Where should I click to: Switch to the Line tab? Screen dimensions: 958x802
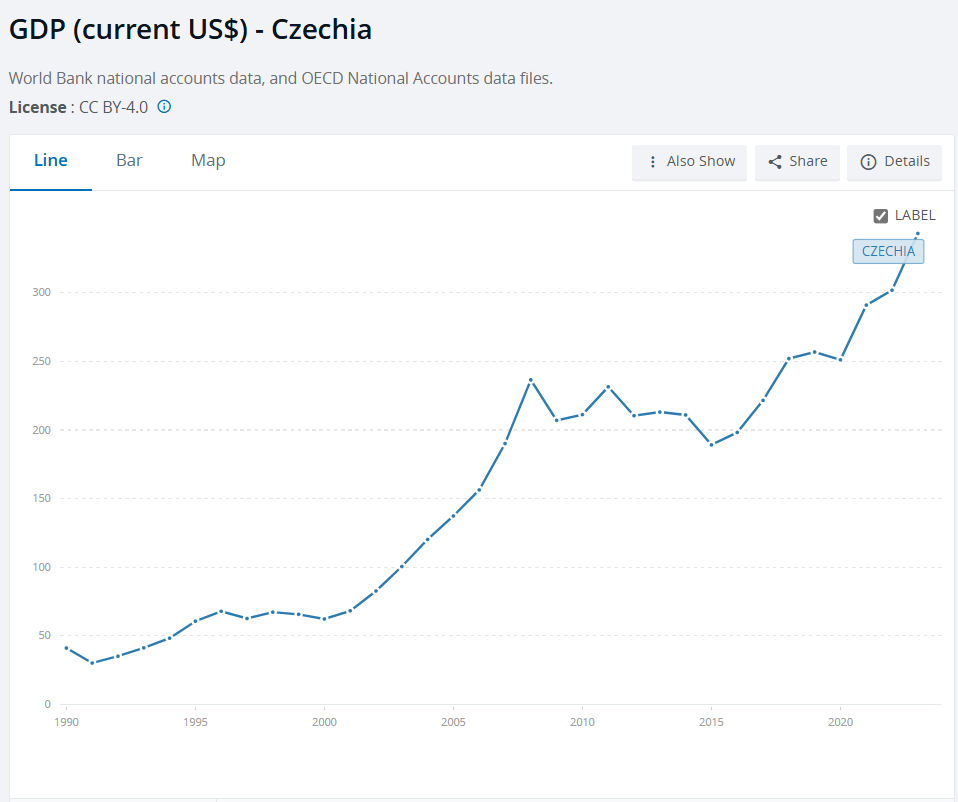pos(51,160)
